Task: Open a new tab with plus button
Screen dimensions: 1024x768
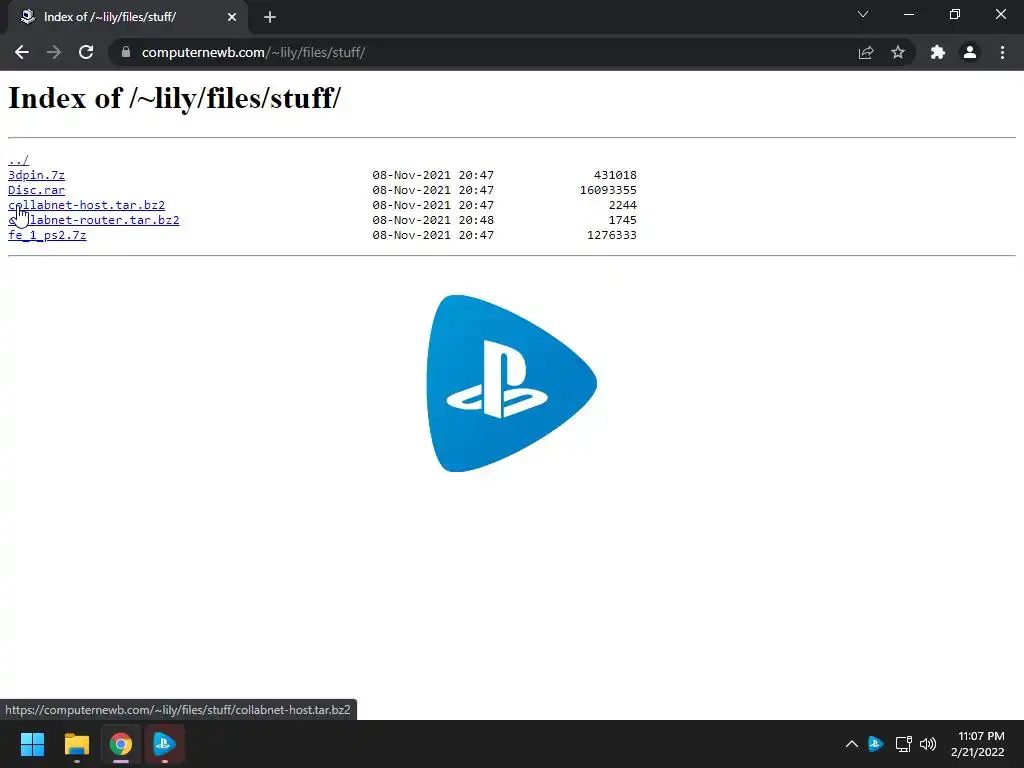Action: pyautogui.click(x=270, y=17)
